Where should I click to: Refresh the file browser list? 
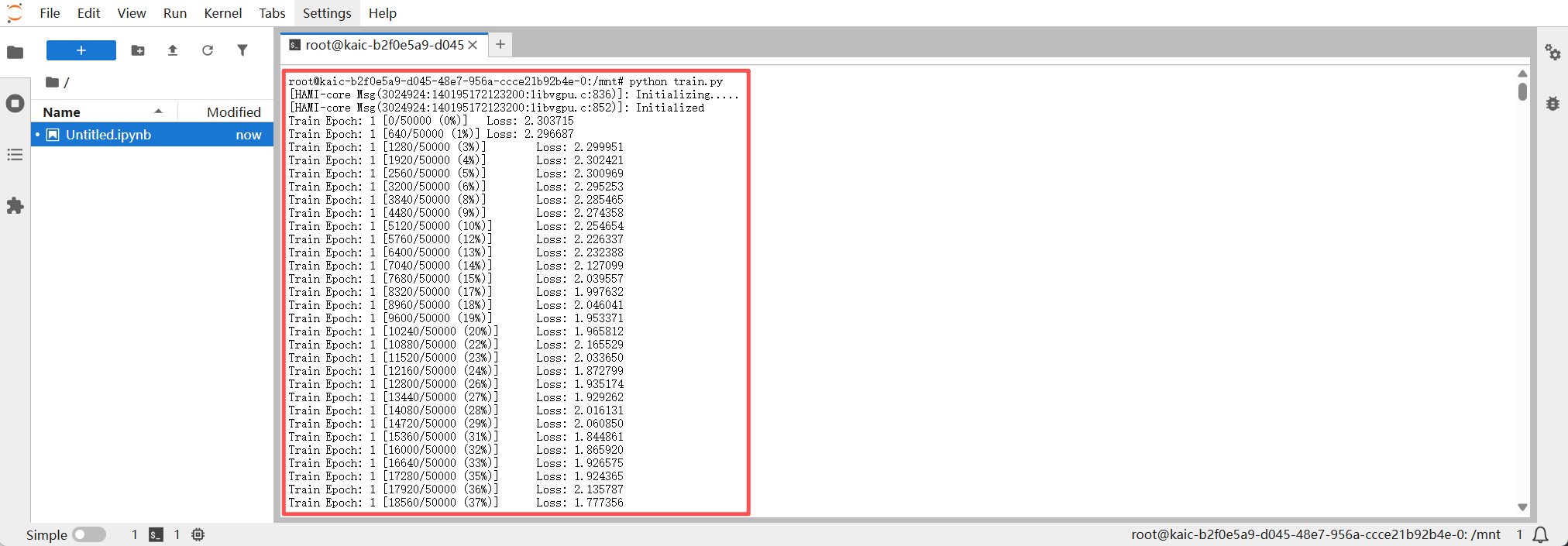coord(208,50)
